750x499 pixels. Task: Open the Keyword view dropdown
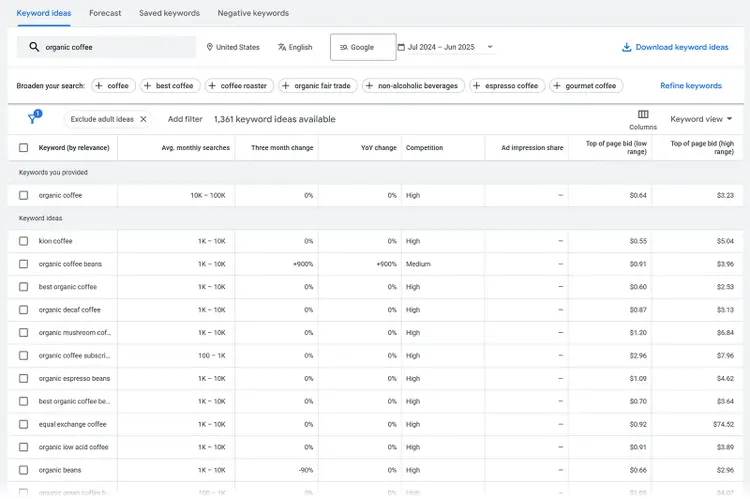point(701,119)
